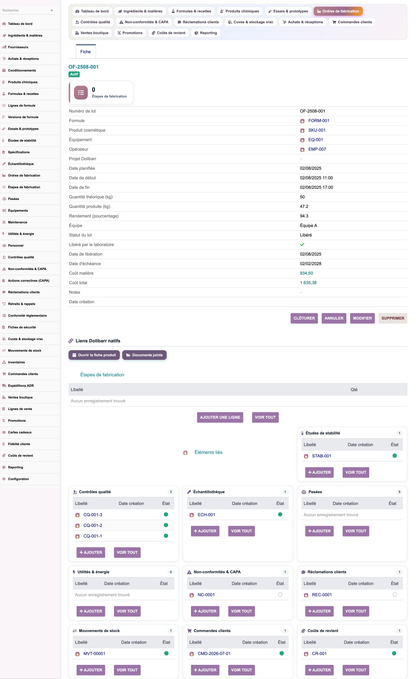Open the REC-0001 customer complaint record
The width and height of the screenshot is (416, 679).
point(322,595)
